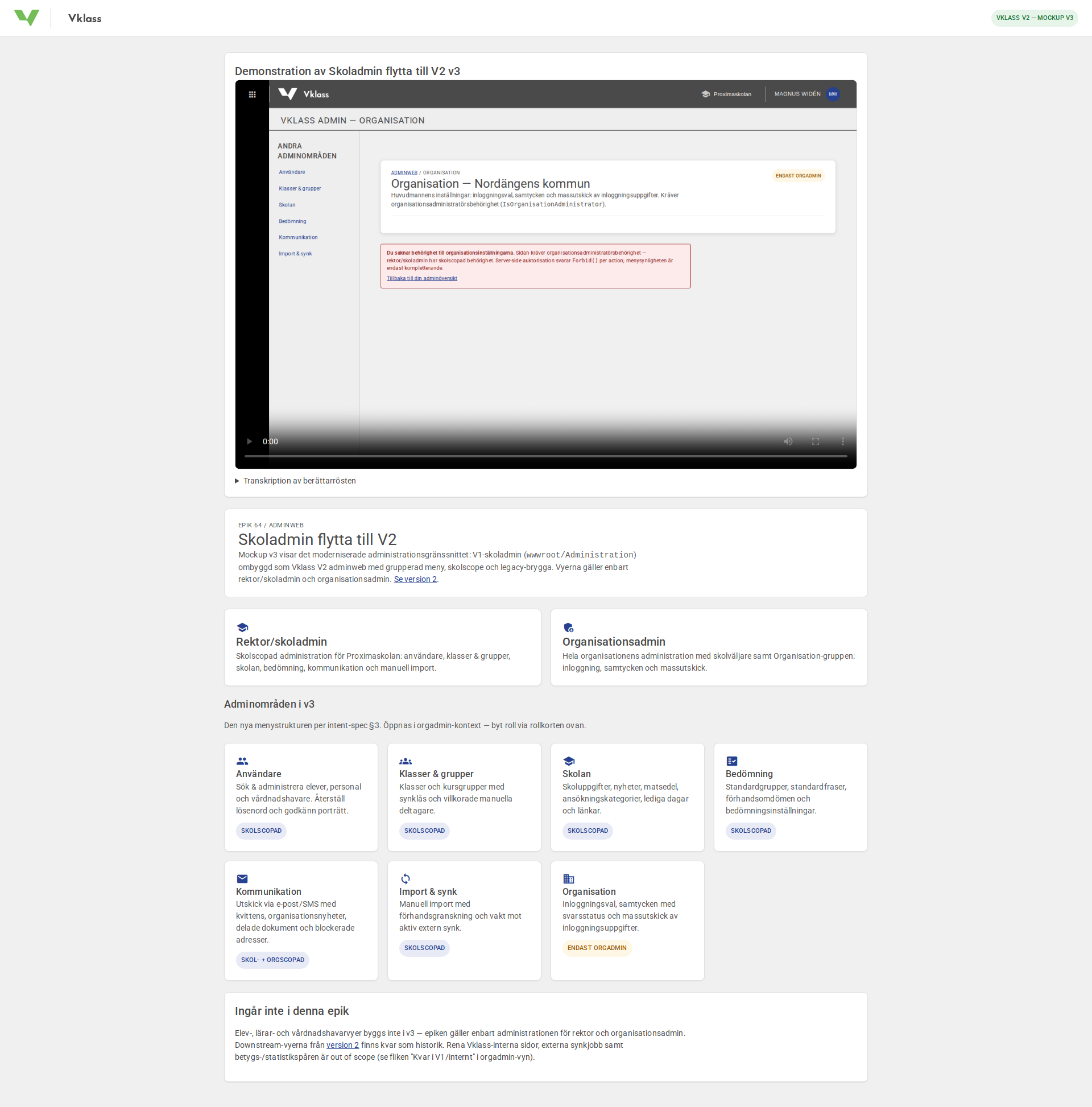1092x1107 pixels.
Task: Play the demonstration video
Action: point(249,441)
